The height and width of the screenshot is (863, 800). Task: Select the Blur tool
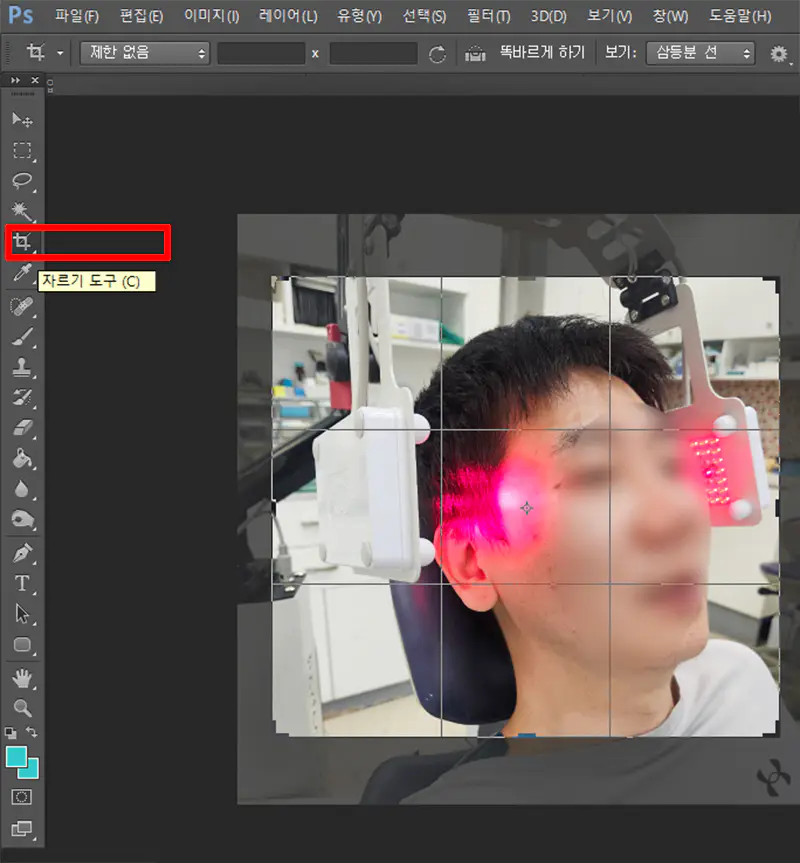click(22, 489)
